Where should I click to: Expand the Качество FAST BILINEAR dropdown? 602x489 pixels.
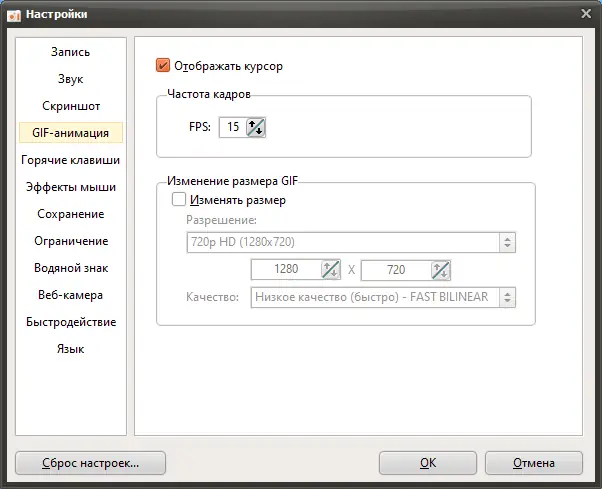click(384, 297)
